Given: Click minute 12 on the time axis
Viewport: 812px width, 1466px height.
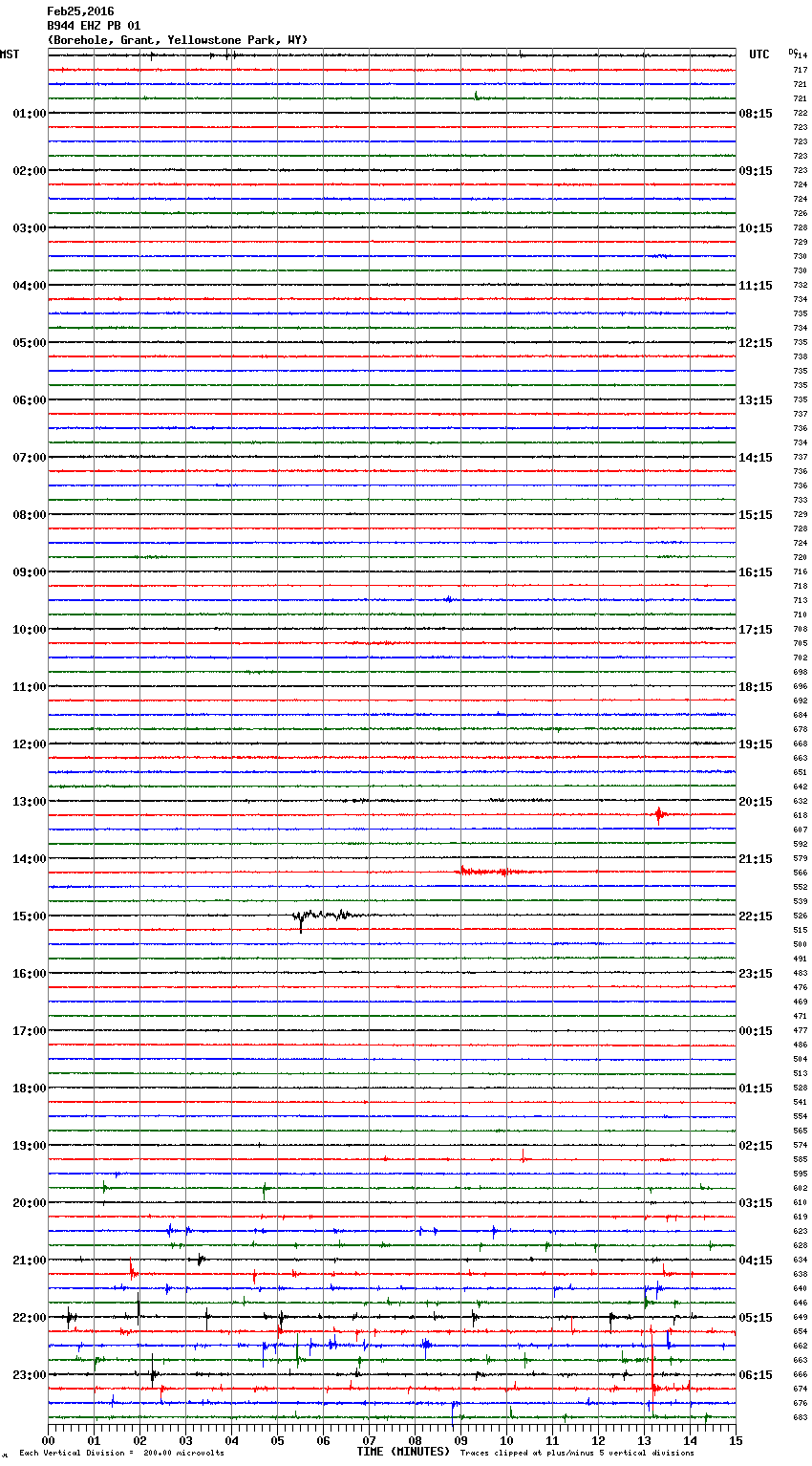Looking at the screenshot, I should tap(598, 1439).
